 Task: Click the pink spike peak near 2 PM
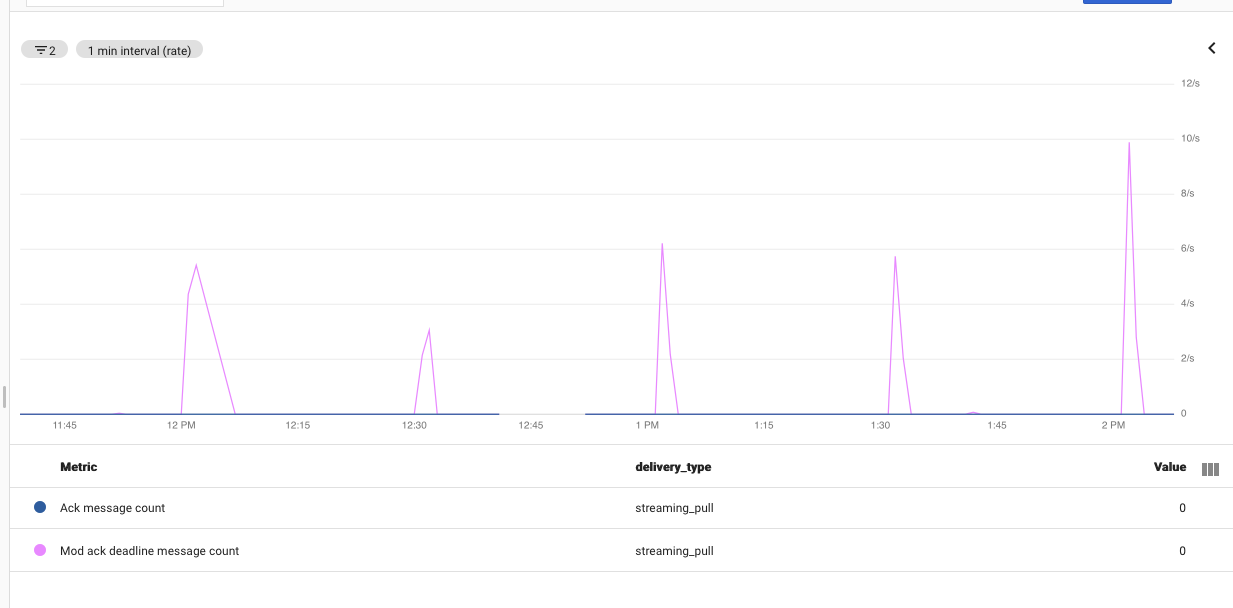(1129, 143)
